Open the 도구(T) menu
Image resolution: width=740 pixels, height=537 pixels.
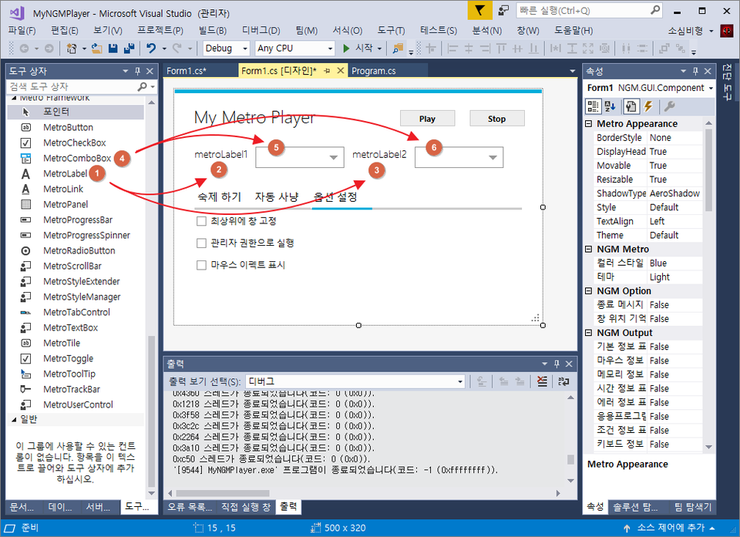[391, 31]
